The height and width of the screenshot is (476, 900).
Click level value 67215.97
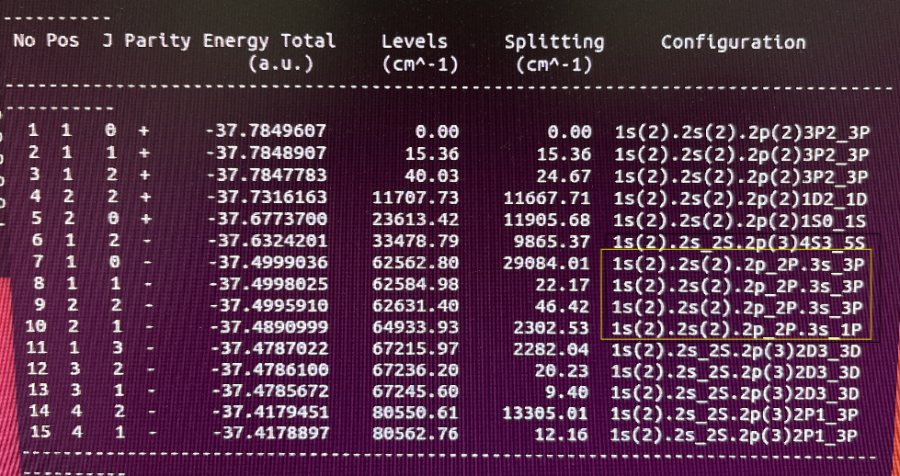click(418, 349)
